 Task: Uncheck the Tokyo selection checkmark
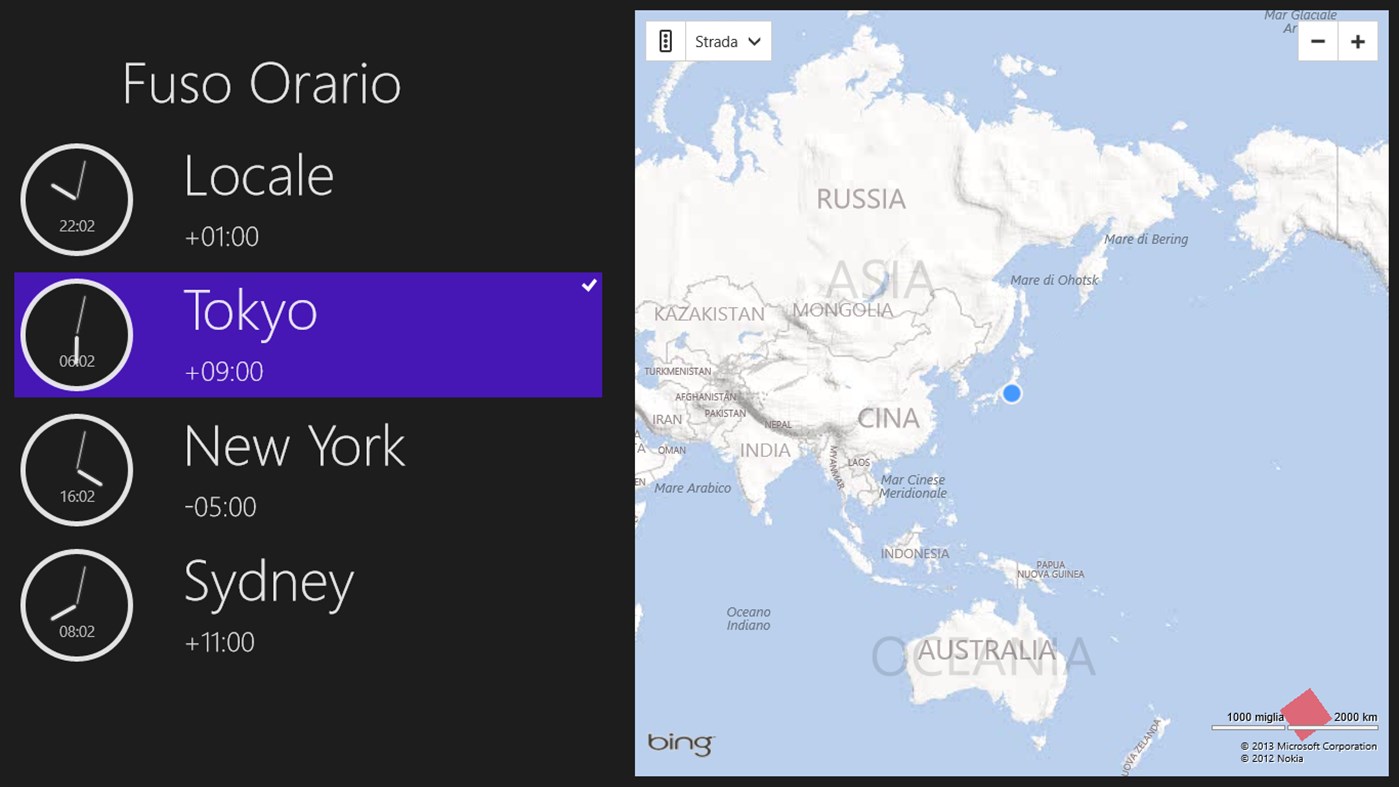pyautogui.click(x=589, y=286)
